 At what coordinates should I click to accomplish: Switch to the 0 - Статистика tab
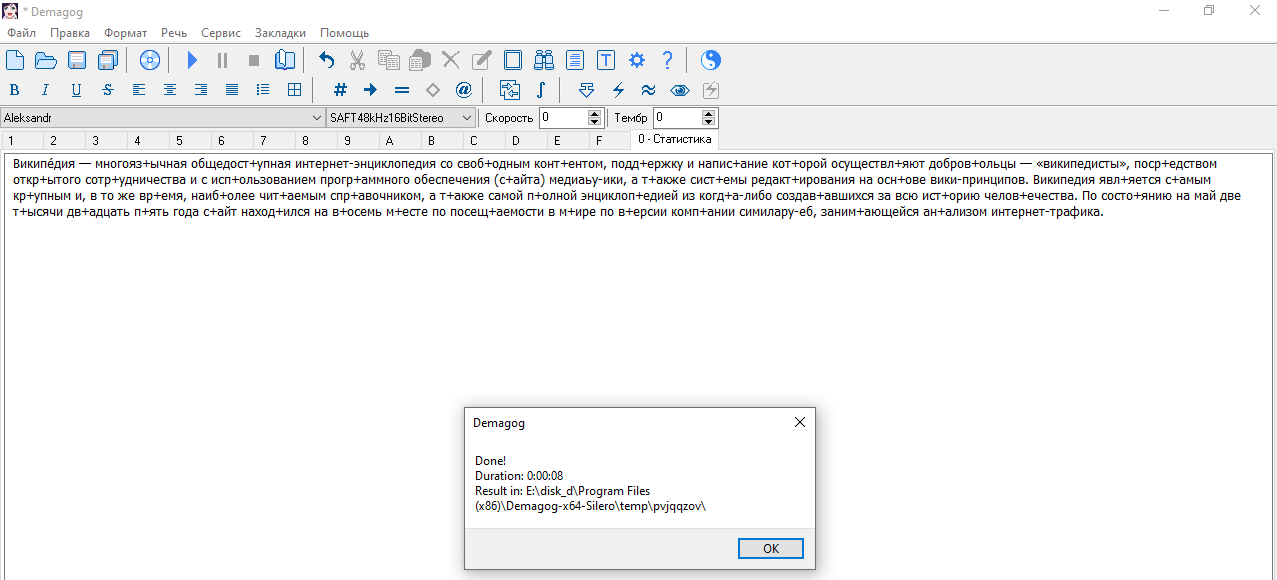pyautogui.click(x=674, y=140)
